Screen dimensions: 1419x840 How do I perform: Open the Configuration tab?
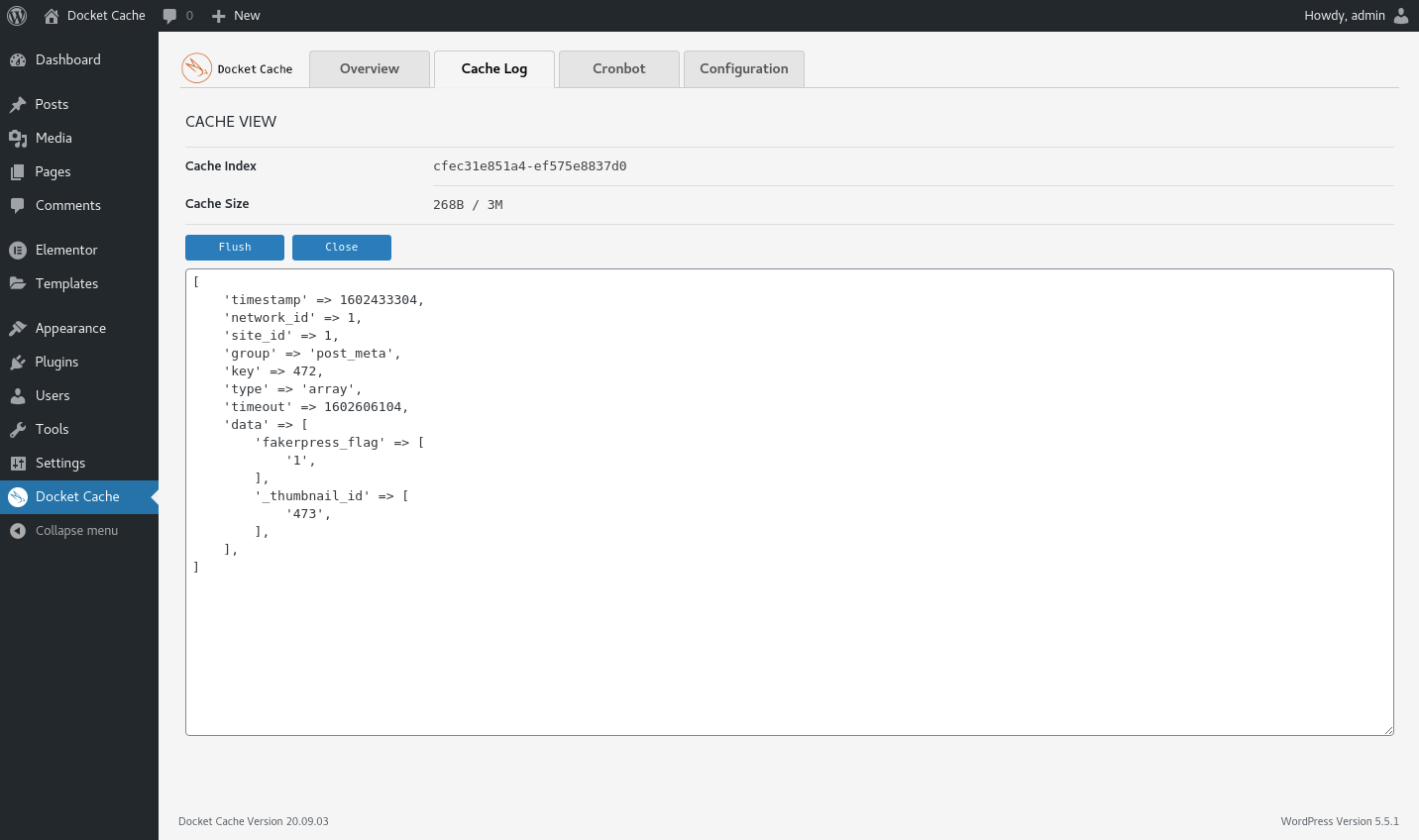[x=743, y=68]
